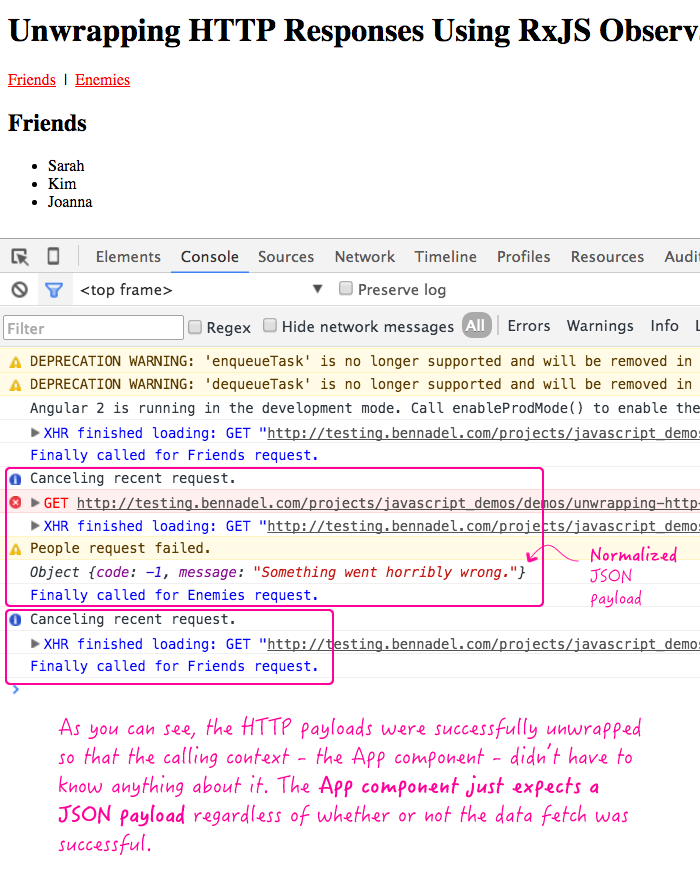Click 'Kim' in friends list
Viewport: 700px width, 882px height.
pos(62,184)
